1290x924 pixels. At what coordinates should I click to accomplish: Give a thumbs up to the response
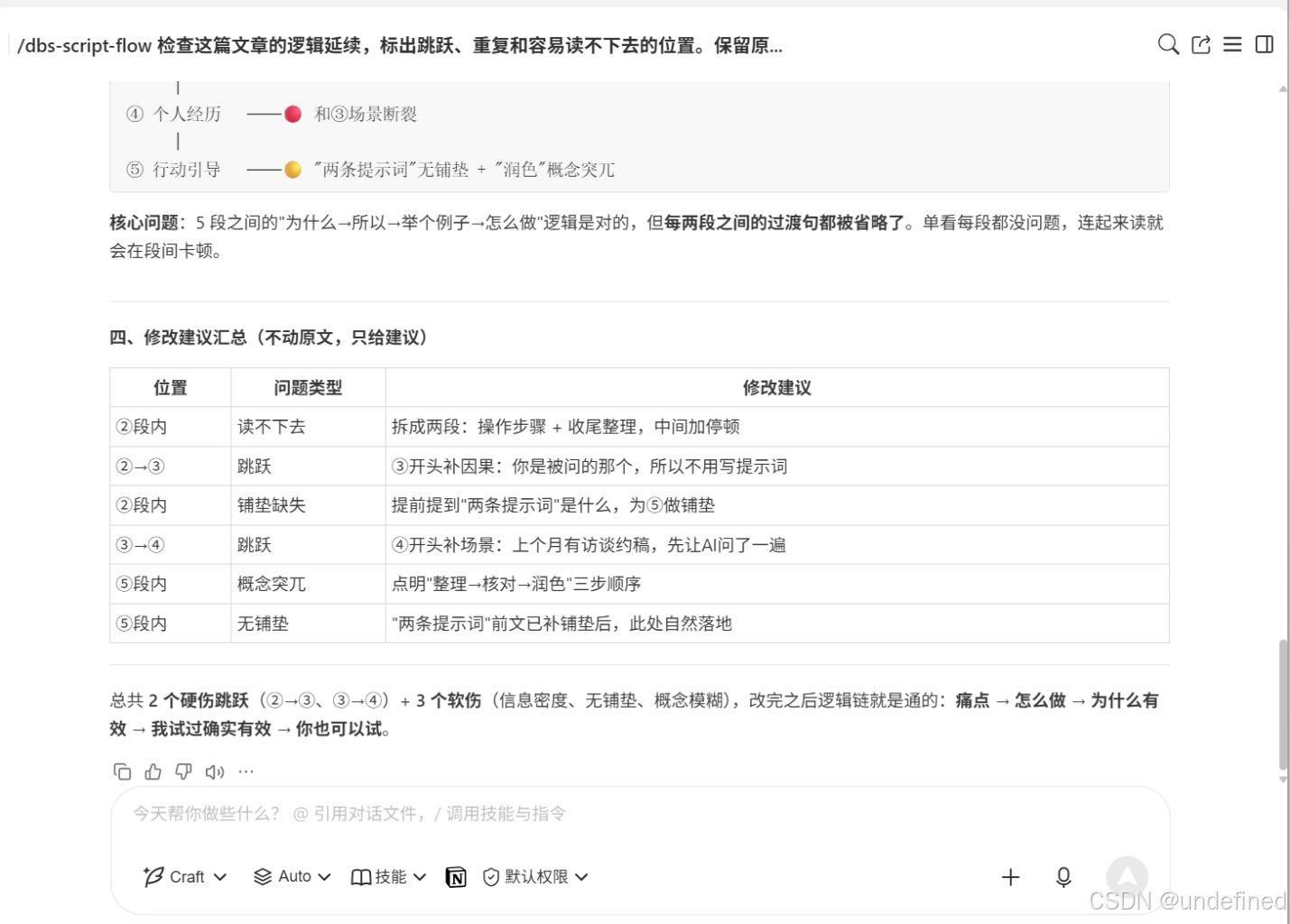tap(153, 772)
